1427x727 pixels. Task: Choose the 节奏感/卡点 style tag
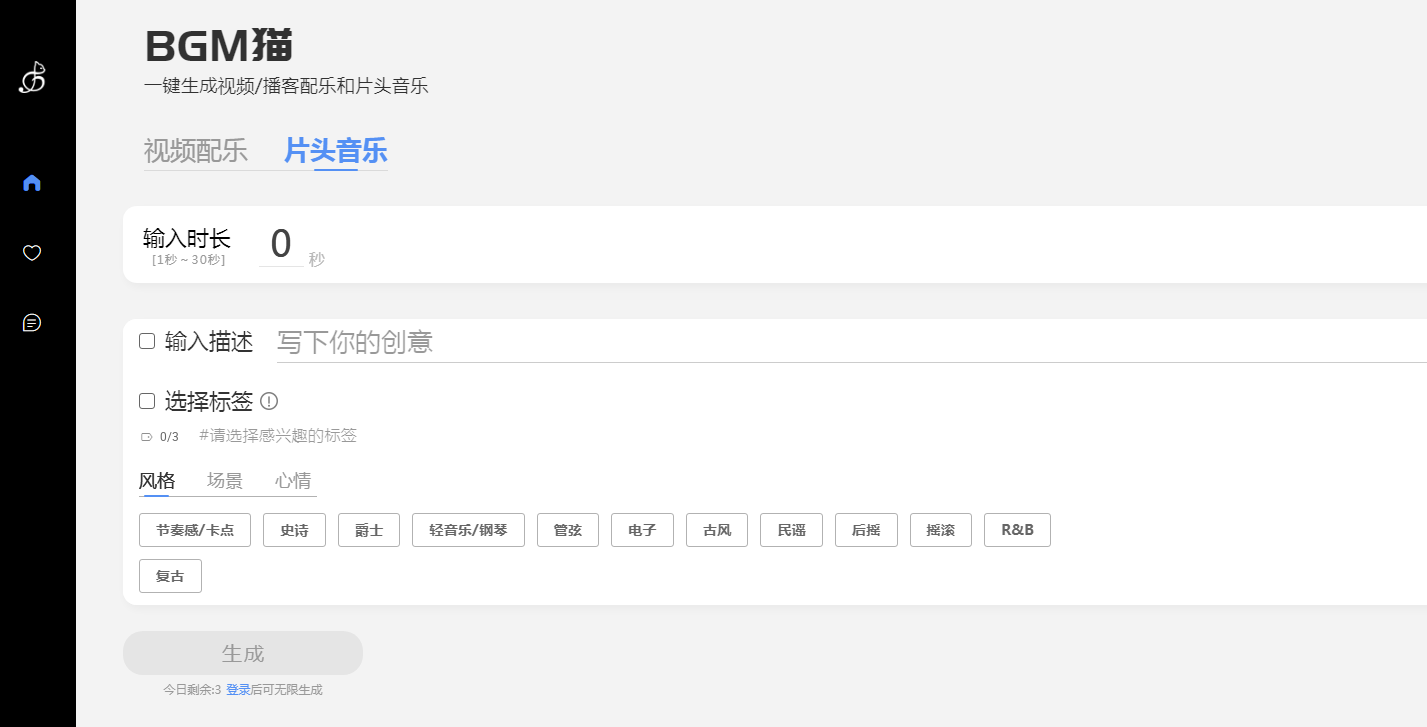pyautogui.click(x=195, y=530)
